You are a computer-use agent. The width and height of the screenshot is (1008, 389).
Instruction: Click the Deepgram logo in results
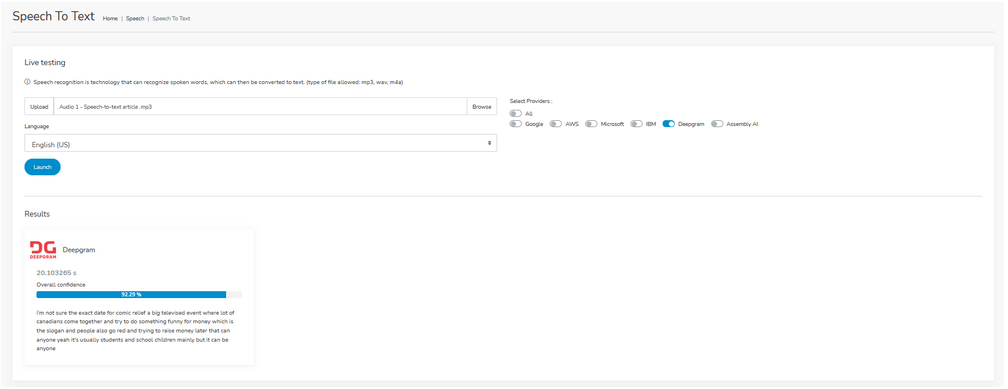click(x=43, y=249)
